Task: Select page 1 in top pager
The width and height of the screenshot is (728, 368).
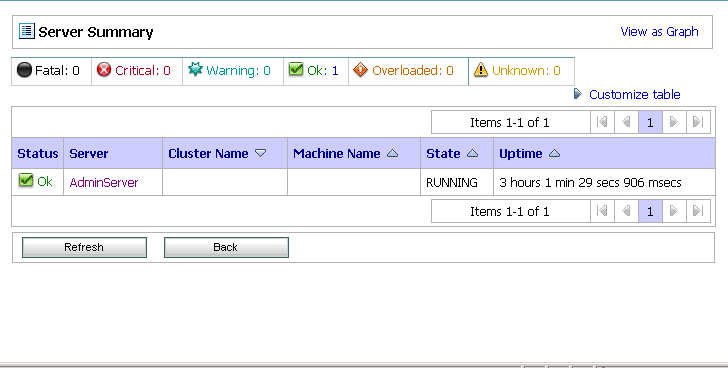Action: tap(650, 122)
